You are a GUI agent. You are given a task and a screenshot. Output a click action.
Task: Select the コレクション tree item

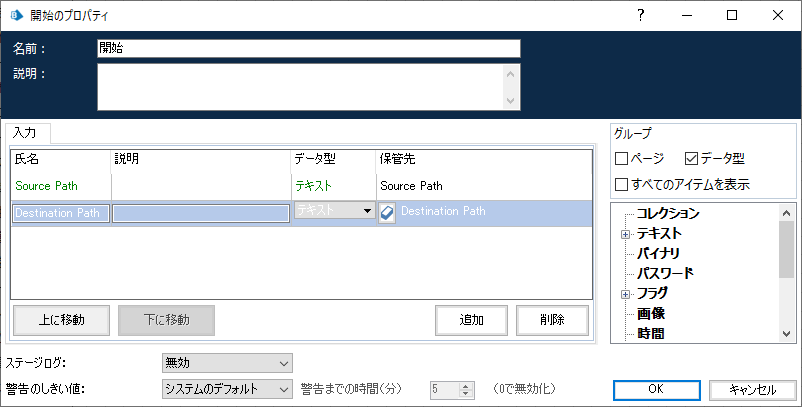[x=668, y=213]
